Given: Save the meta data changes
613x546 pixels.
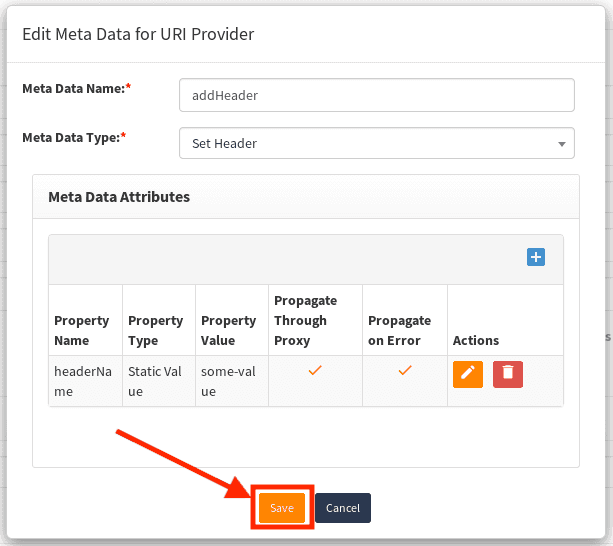Looking at the screenshot, I should [282, 508].
